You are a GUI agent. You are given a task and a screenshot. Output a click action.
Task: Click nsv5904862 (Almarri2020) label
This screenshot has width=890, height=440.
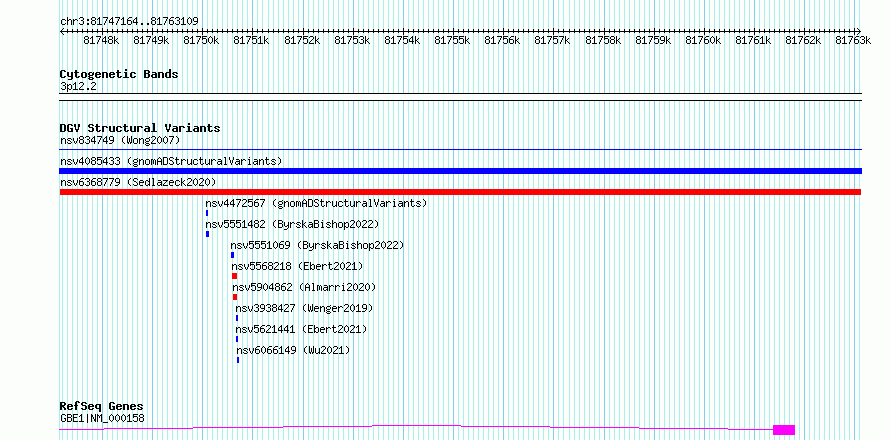[x=304, y=287]
